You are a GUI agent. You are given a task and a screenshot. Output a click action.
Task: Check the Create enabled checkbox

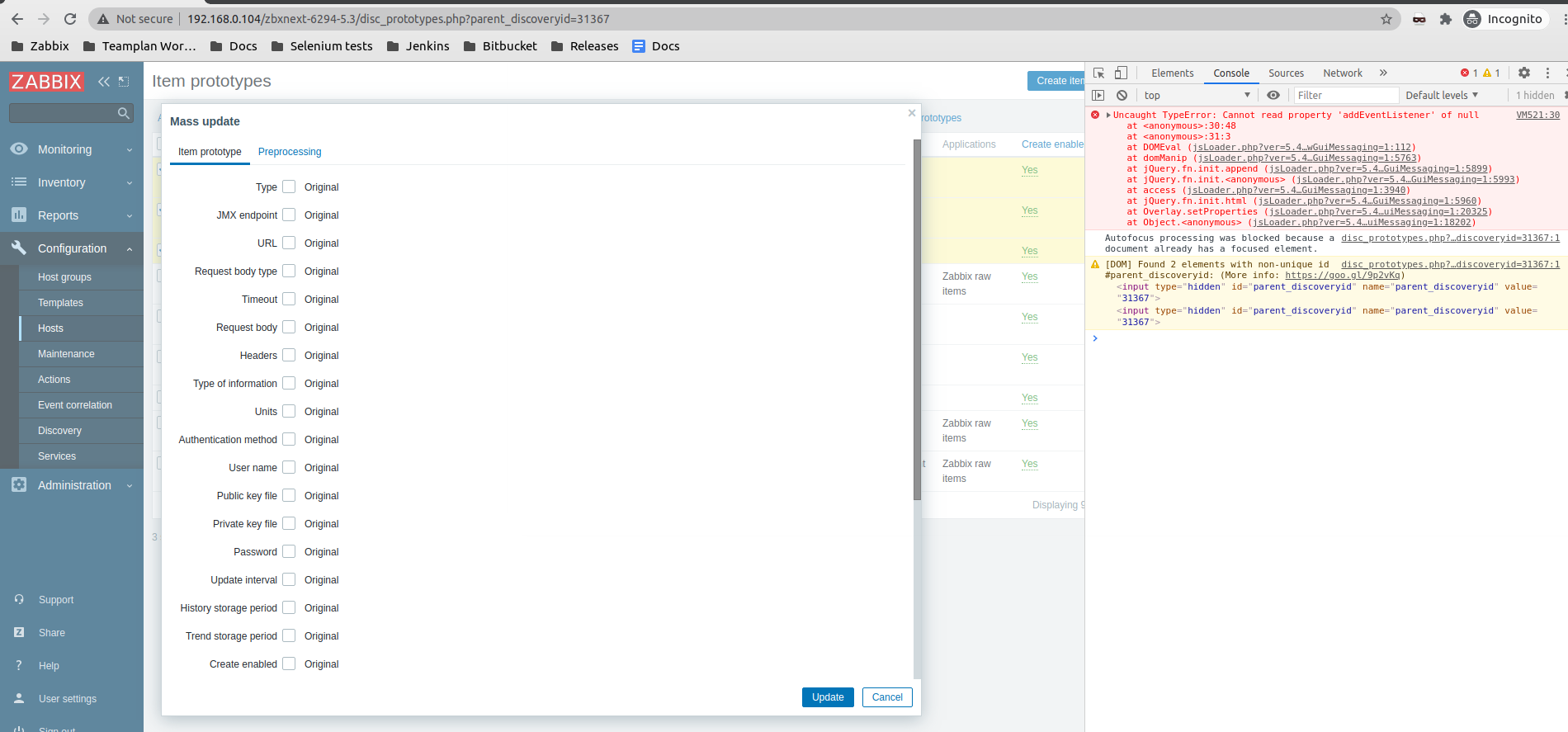click(x=289, y=664)
